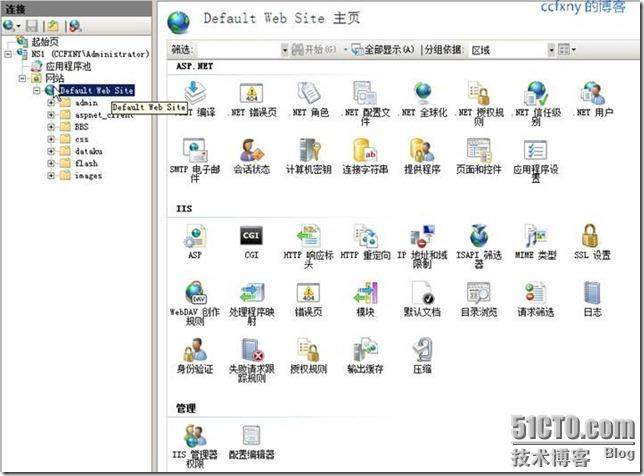The height and width of the screenshot is (476, 644).
Task: Expand the admin folder node
Action: point(51,103)
